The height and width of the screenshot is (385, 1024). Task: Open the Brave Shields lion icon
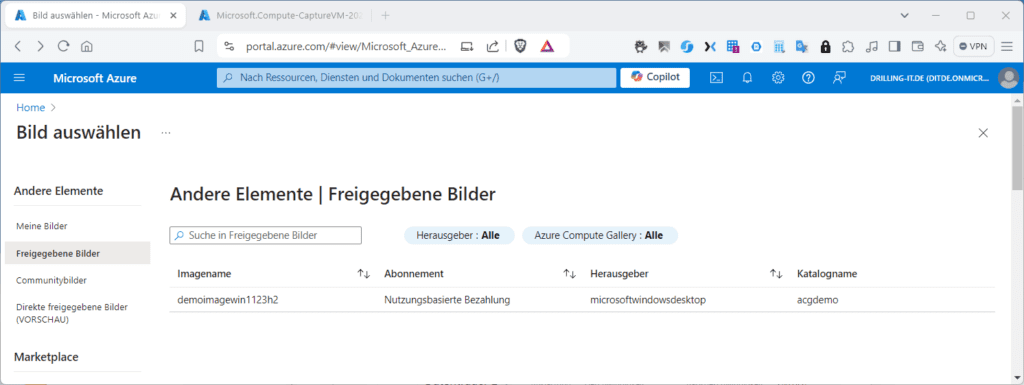(520, 46)
